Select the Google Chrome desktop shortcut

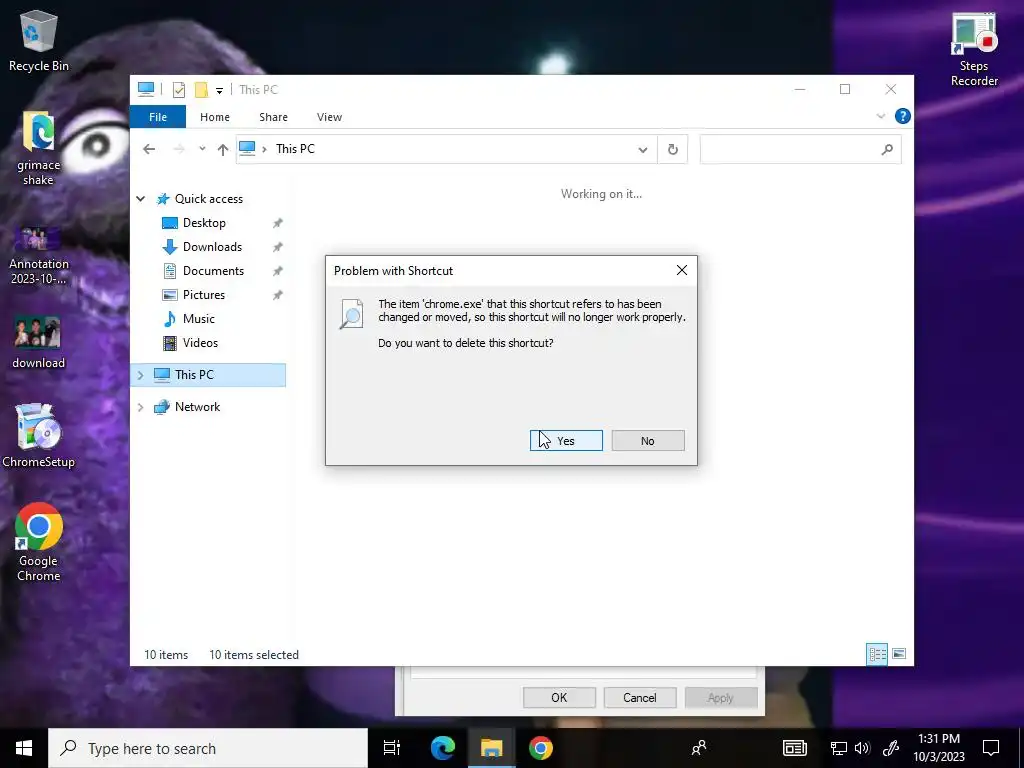click(x=39, y=542)
